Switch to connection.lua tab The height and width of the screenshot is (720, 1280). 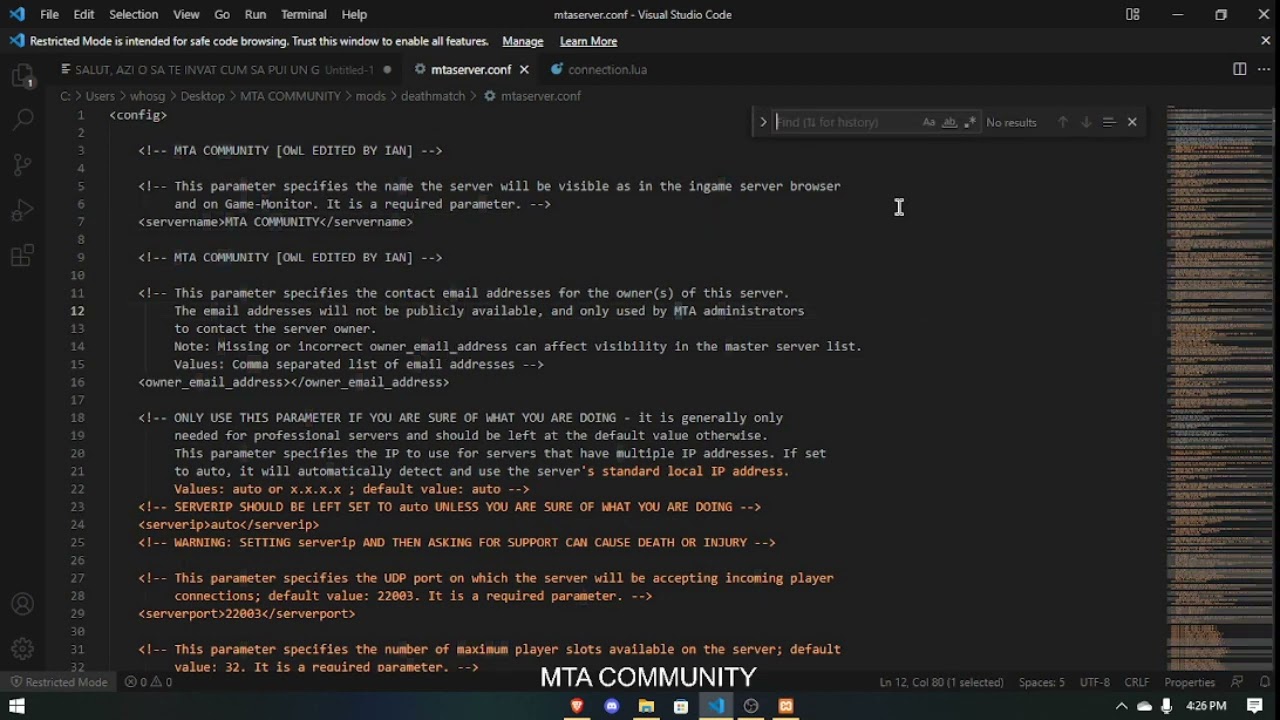[x=598, y=70]
